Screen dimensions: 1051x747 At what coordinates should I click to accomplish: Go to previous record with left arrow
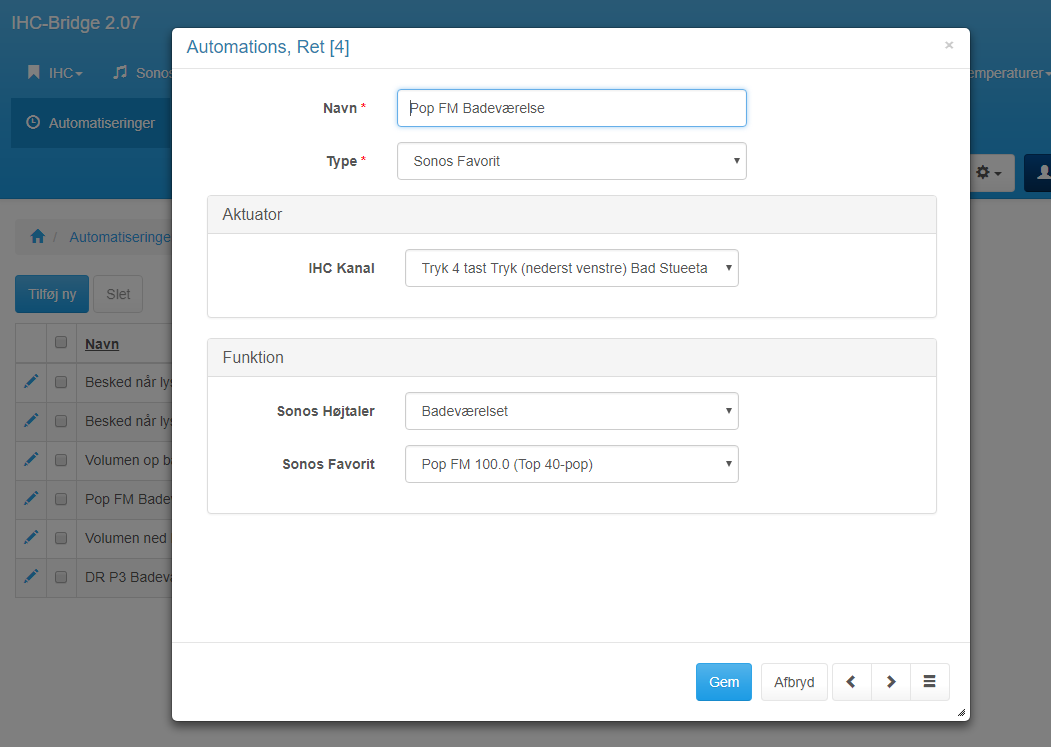pos(851,682)
